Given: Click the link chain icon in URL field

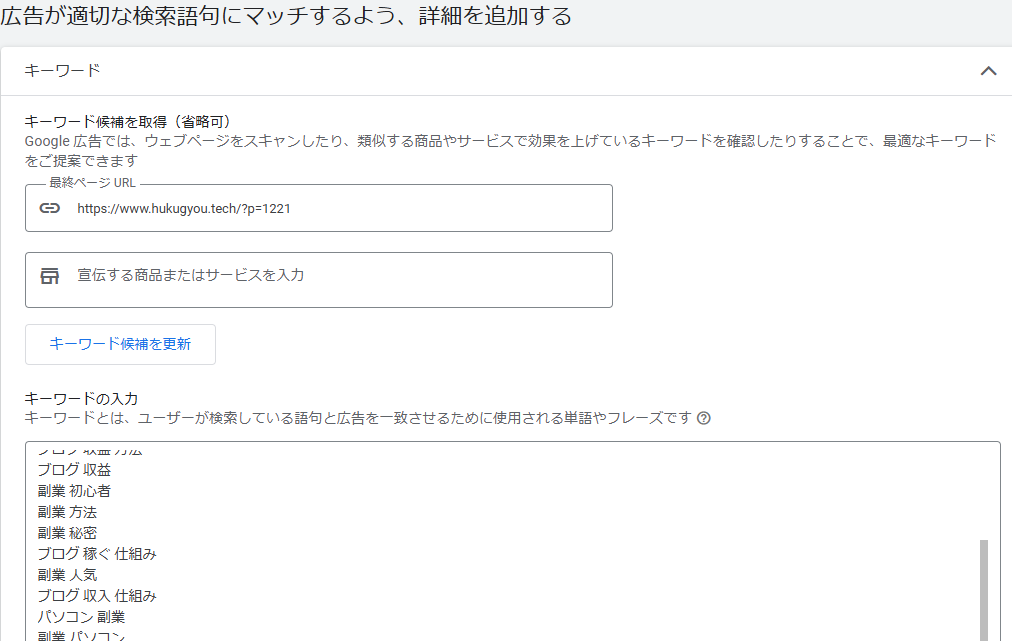Looking at the screenshot, I should click(50, 209).
